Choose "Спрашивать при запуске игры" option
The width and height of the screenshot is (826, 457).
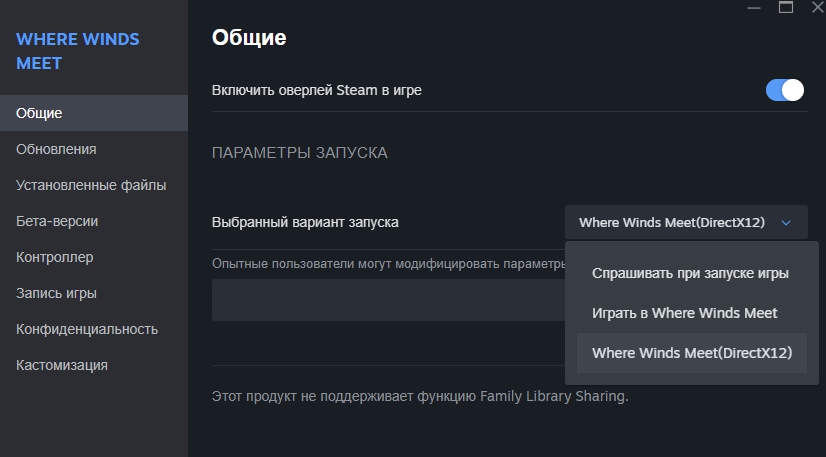pyautogui.click(x=690, y=273)
